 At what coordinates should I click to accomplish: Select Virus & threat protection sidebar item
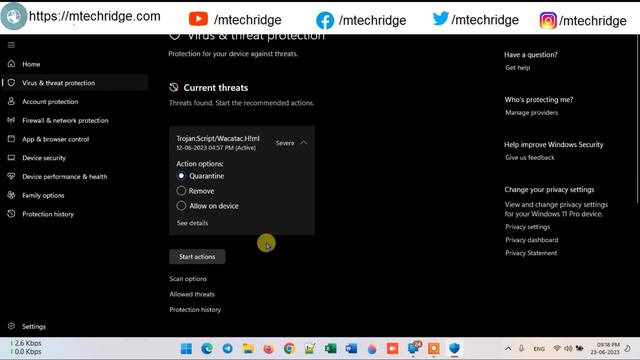click(76, 83)
